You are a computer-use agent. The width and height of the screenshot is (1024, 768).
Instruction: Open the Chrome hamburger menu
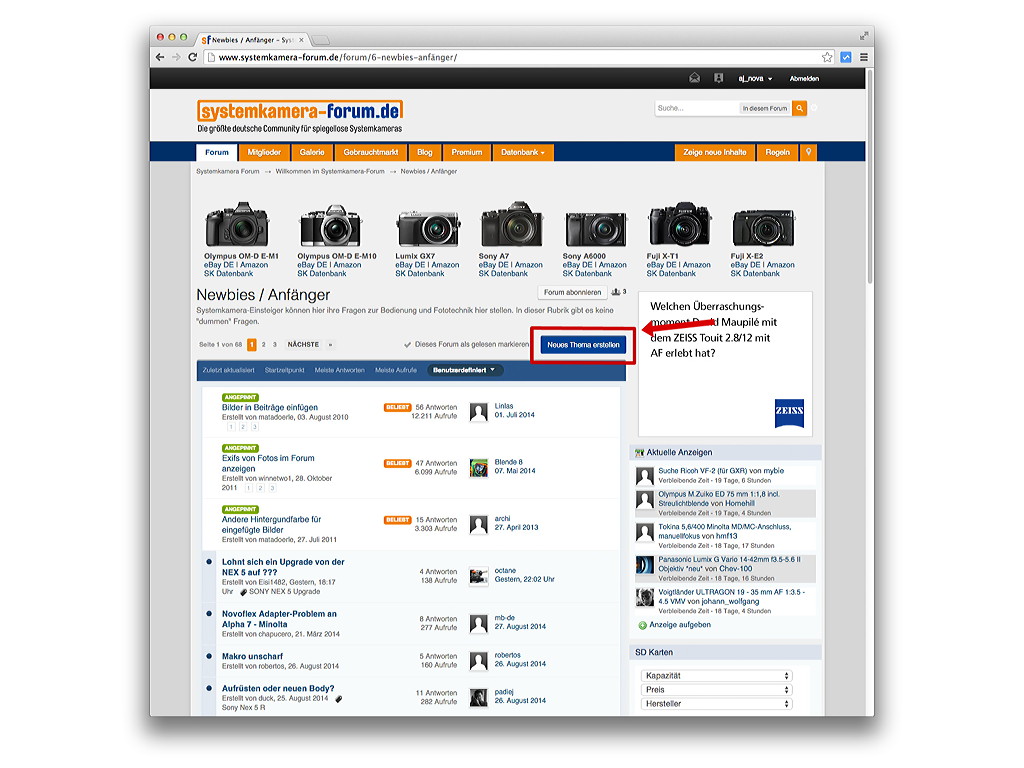coord(863,57)
